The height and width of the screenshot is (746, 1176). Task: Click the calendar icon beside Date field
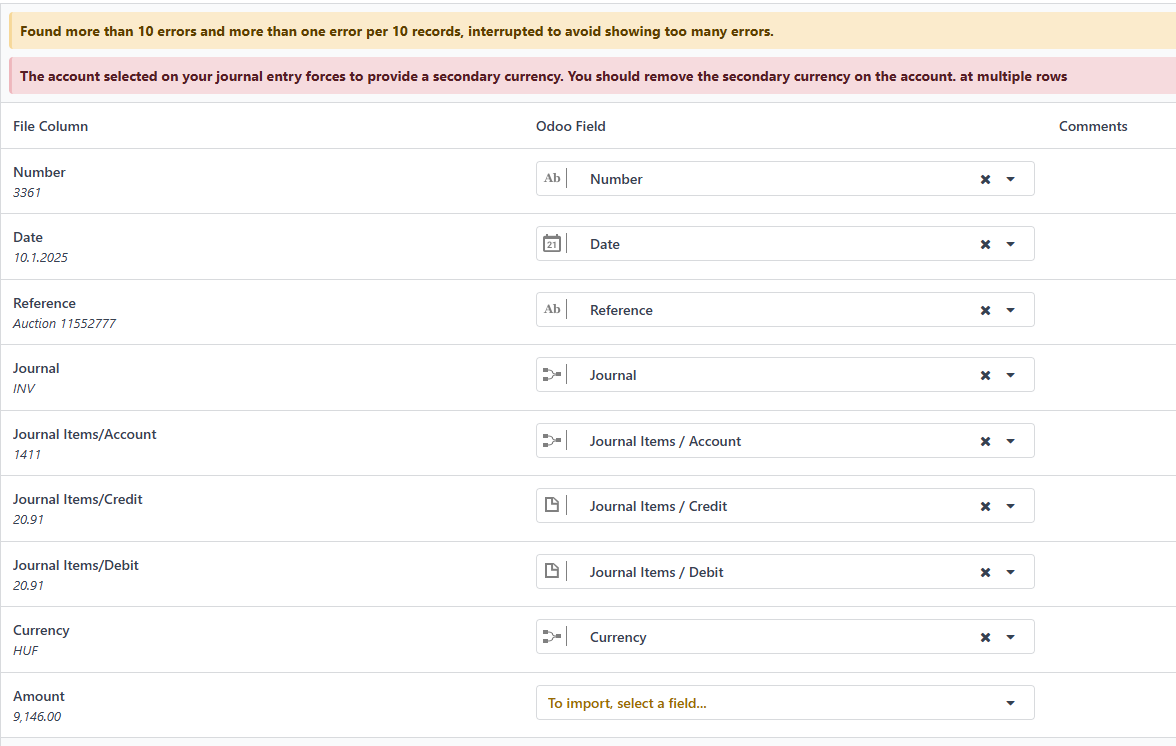point(552,244)
